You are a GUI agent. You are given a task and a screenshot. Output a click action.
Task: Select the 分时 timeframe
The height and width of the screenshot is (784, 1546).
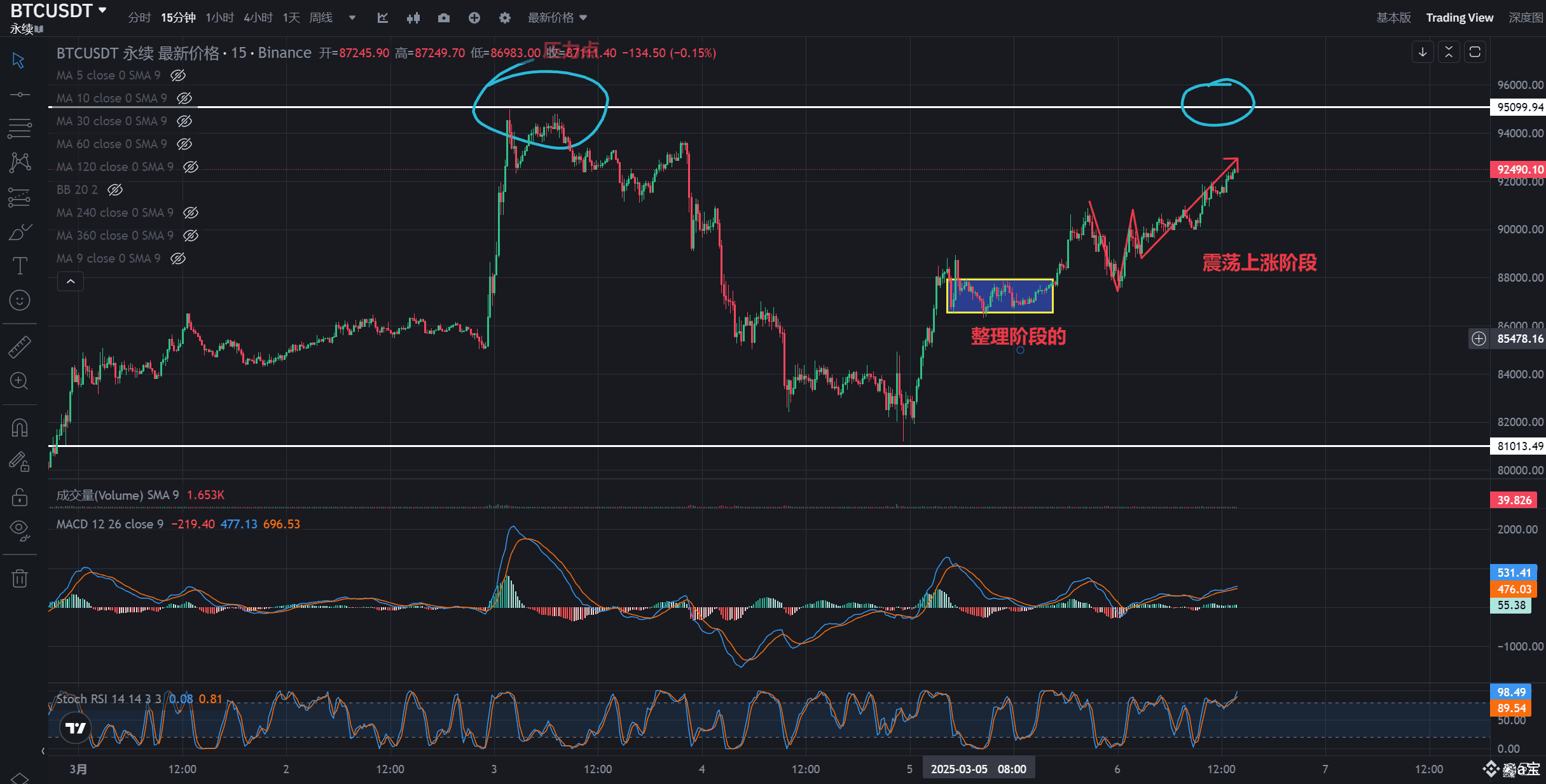coord(139,18)
